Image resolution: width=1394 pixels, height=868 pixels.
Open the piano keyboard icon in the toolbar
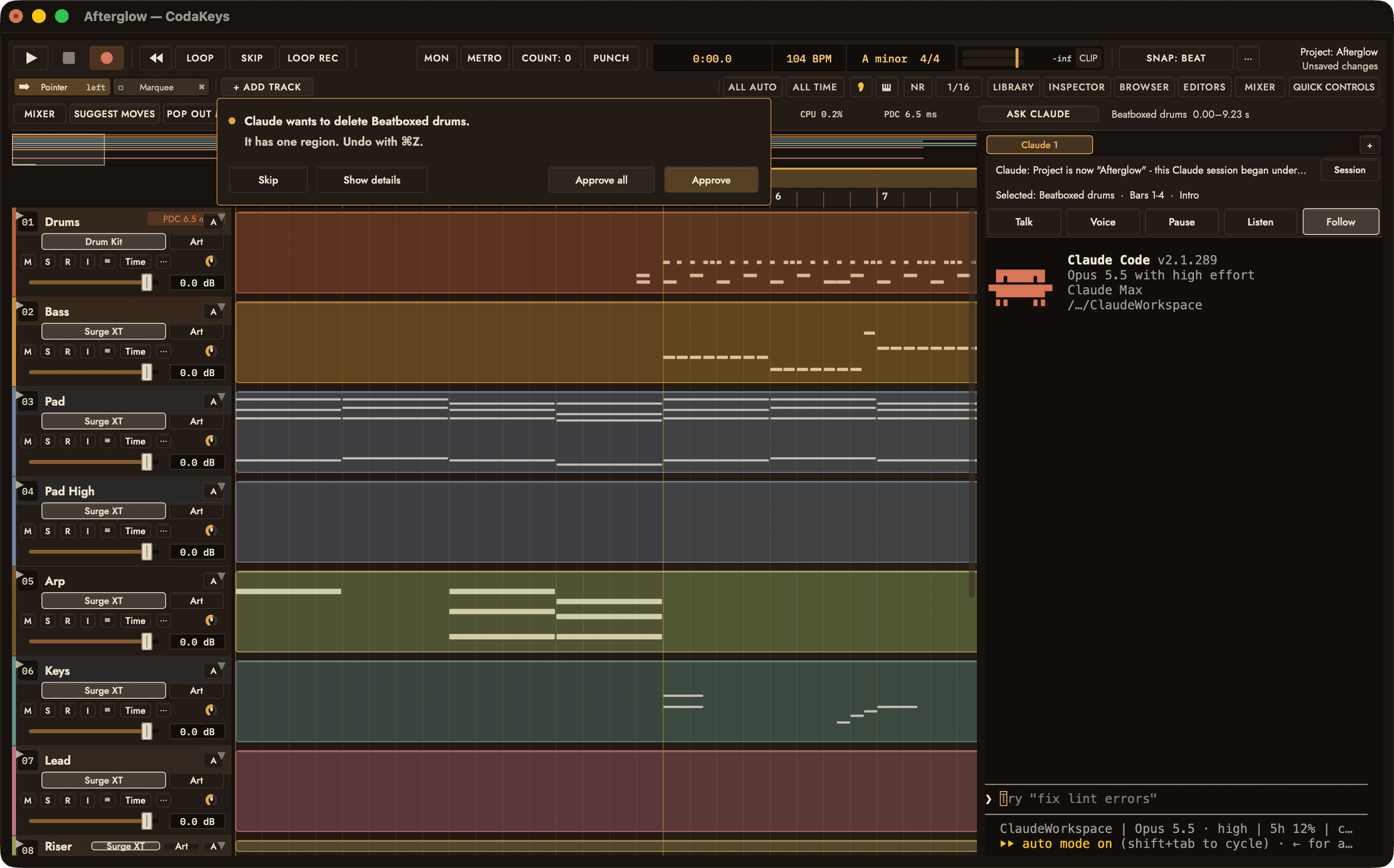(x=886, y=87)
